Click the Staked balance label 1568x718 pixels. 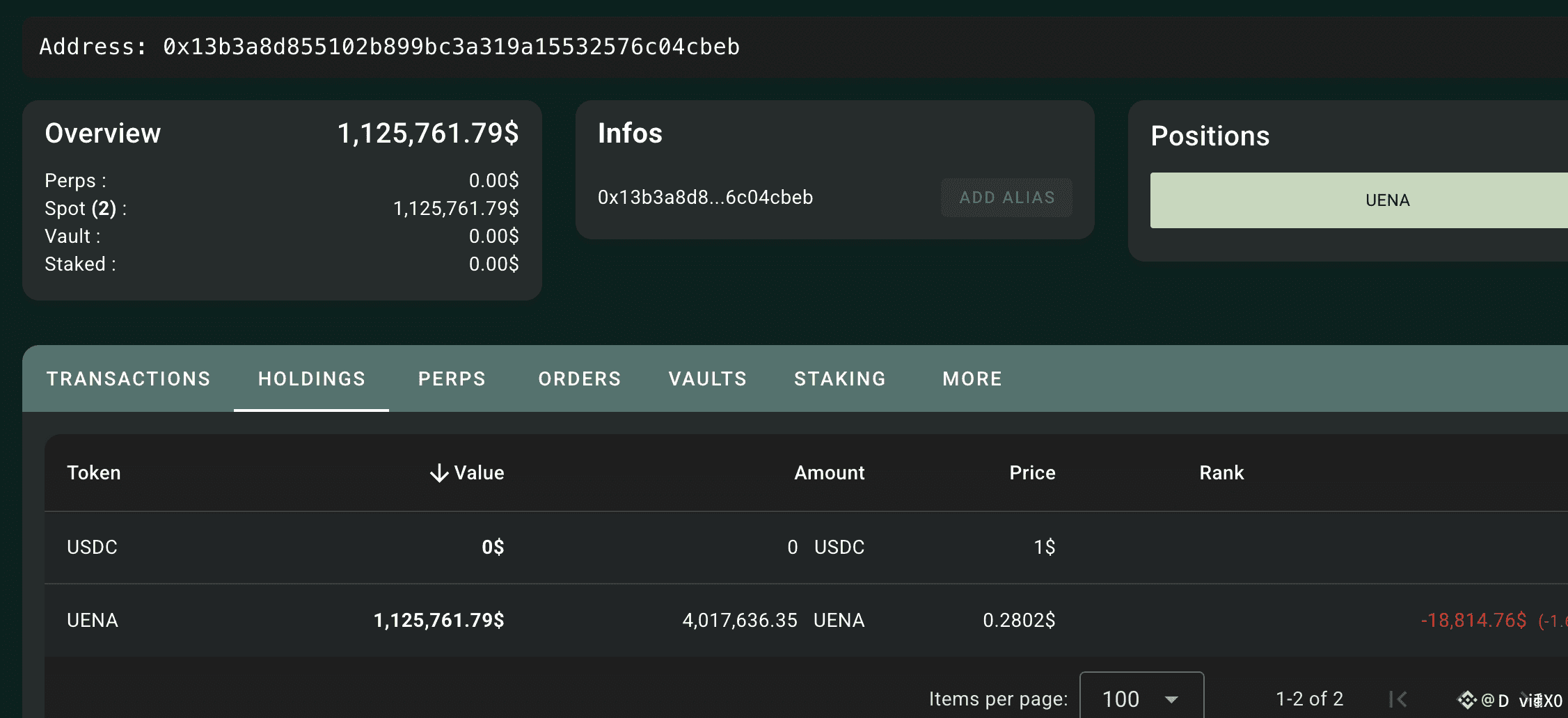(x=80, y=264)
